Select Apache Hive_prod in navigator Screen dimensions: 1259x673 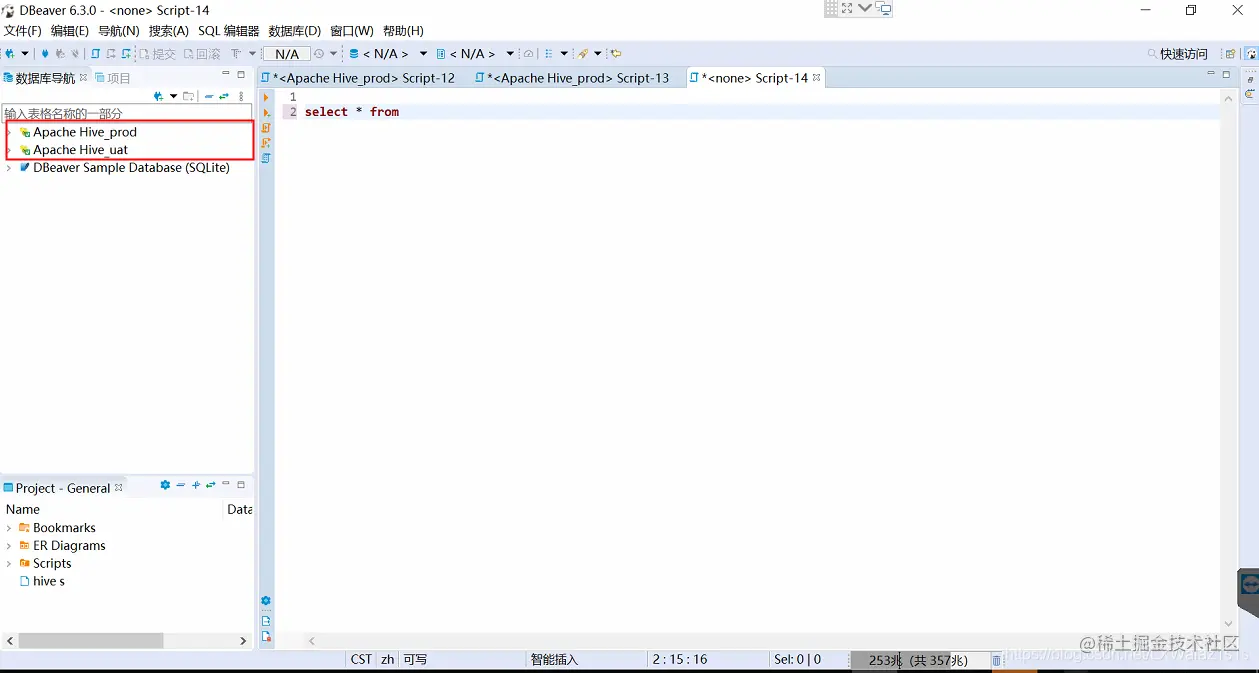[85, 132]
